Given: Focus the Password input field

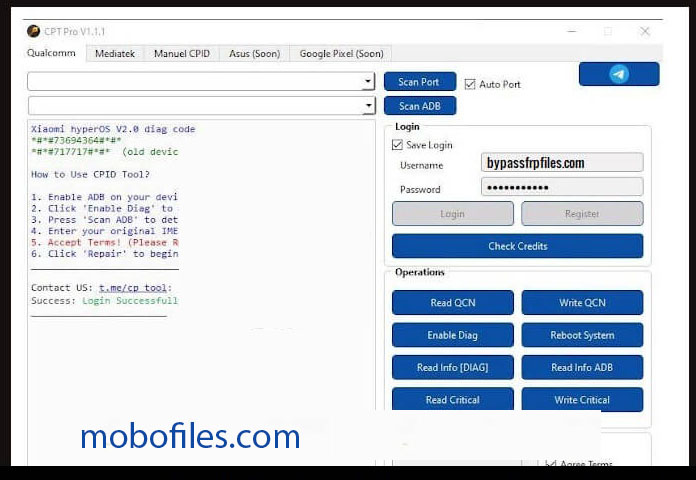Looking at the screenshot, I should coord(562,187).
